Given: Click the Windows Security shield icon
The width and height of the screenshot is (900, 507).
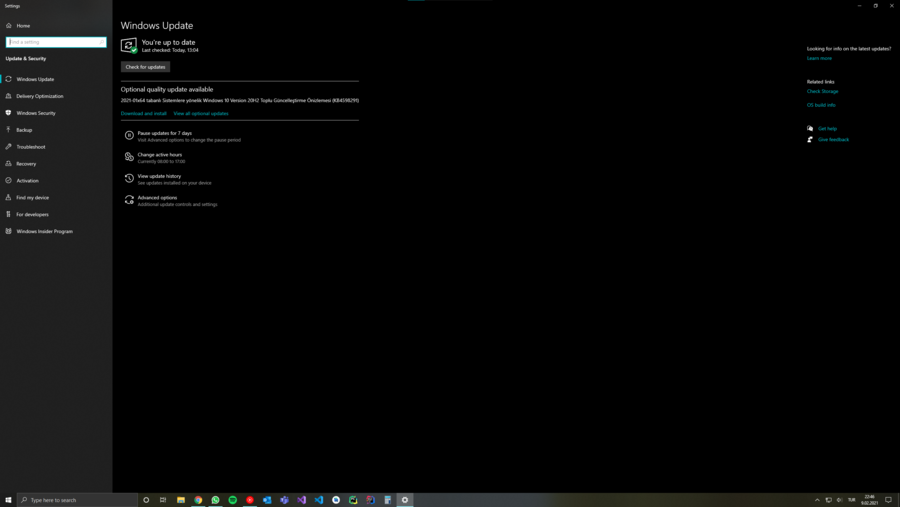Looking at the screenshot, I should point(9,113).
